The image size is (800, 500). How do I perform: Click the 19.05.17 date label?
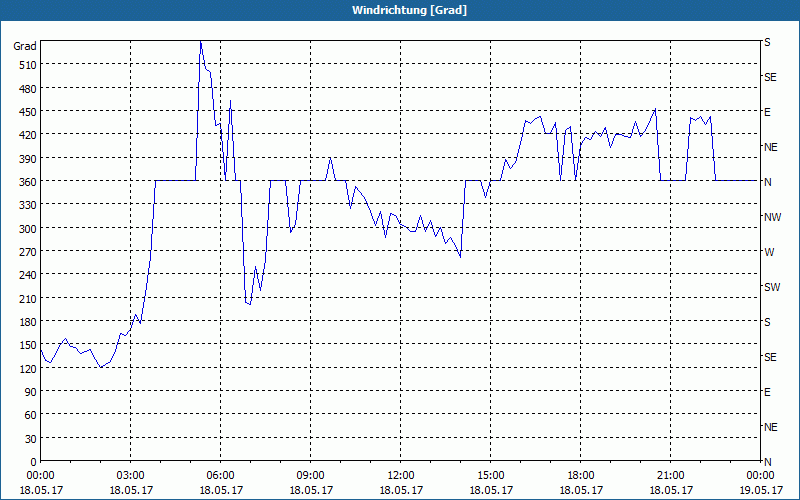tap(760, 490)
